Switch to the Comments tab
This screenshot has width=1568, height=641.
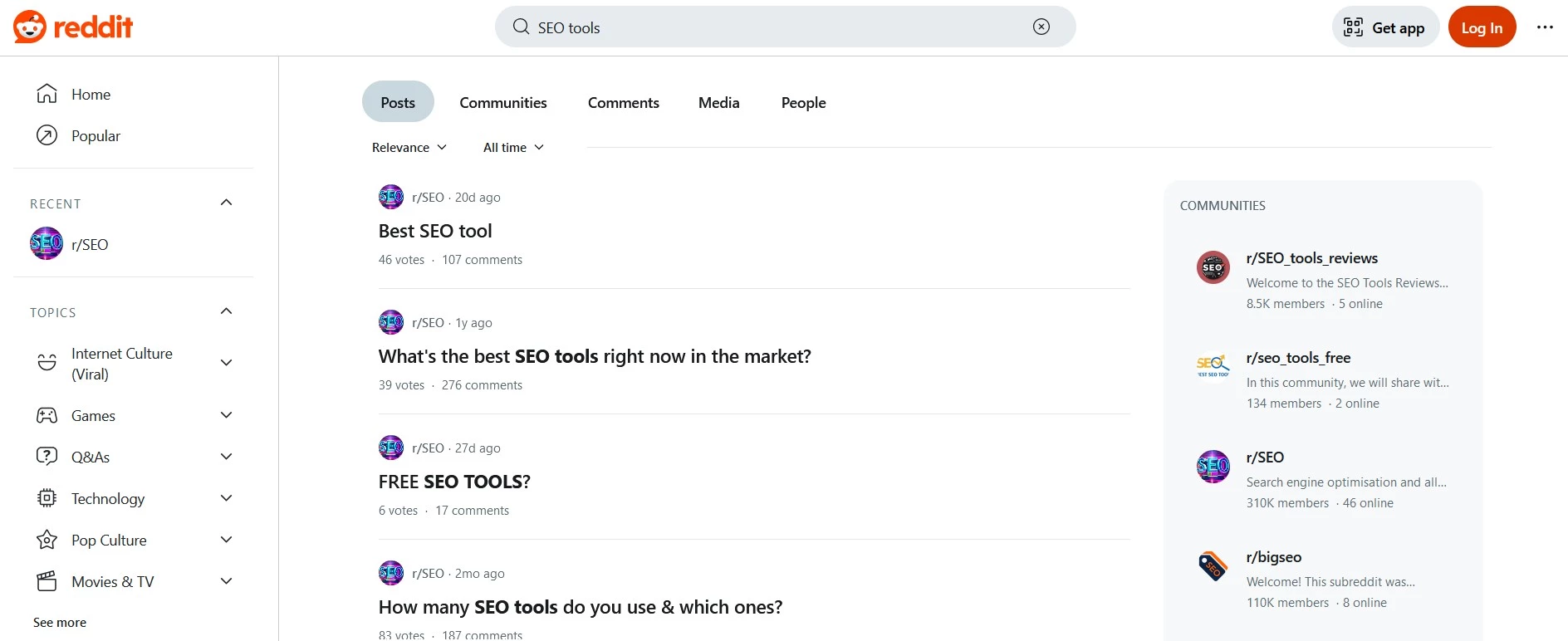tap(624, 102)
